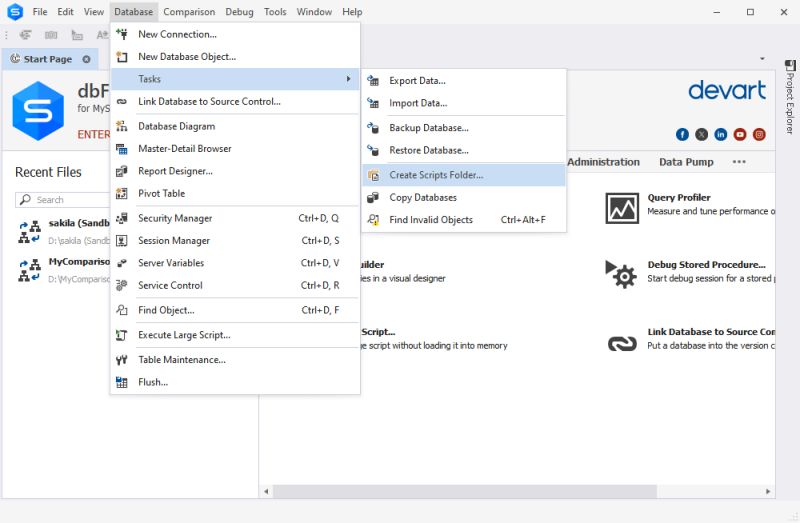Open devart LinkedIn page icon
Screen dimensions: 800x523
pos(720,134)
